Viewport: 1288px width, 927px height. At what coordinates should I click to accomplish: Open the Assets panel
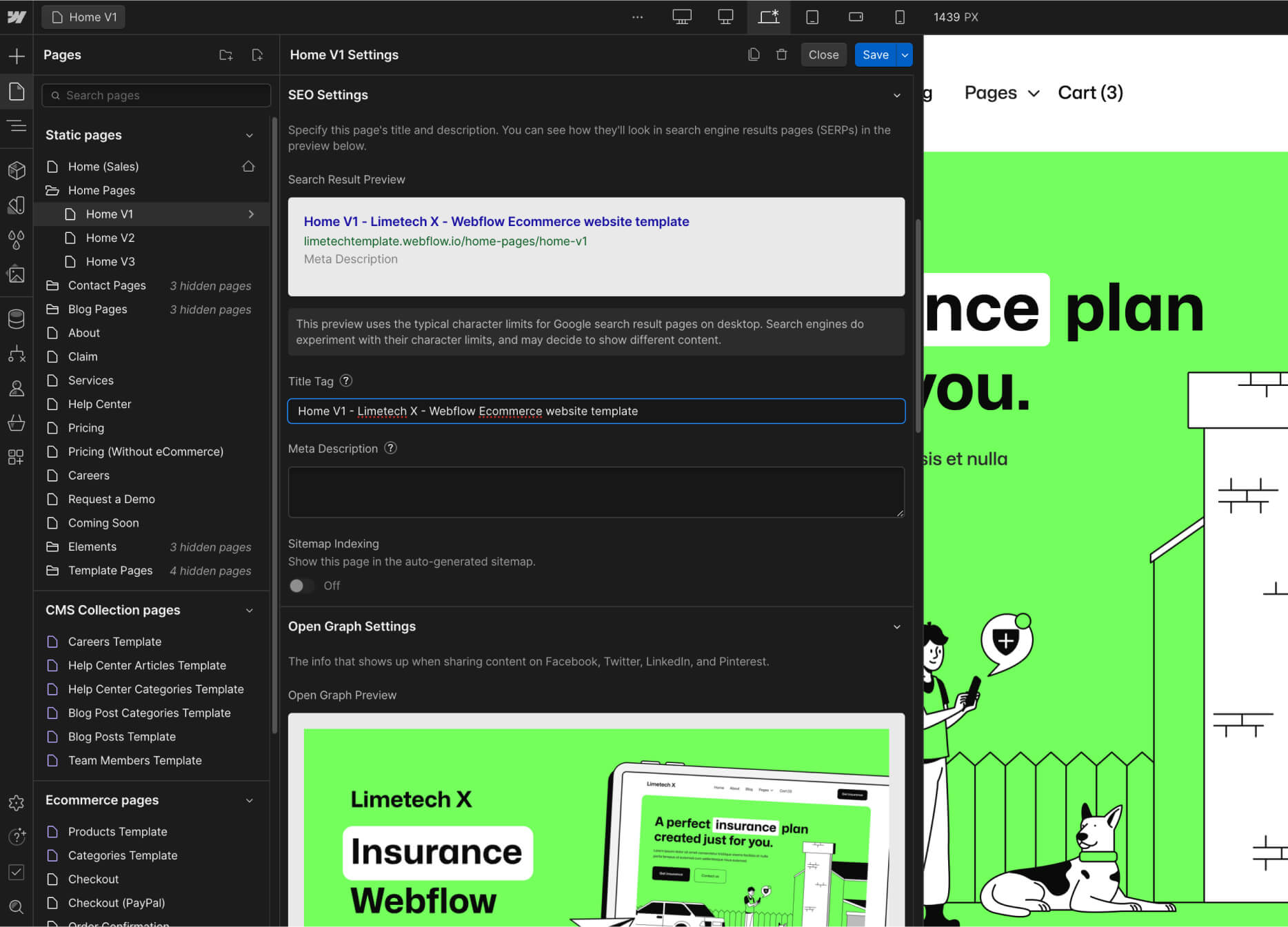[17, 274]
